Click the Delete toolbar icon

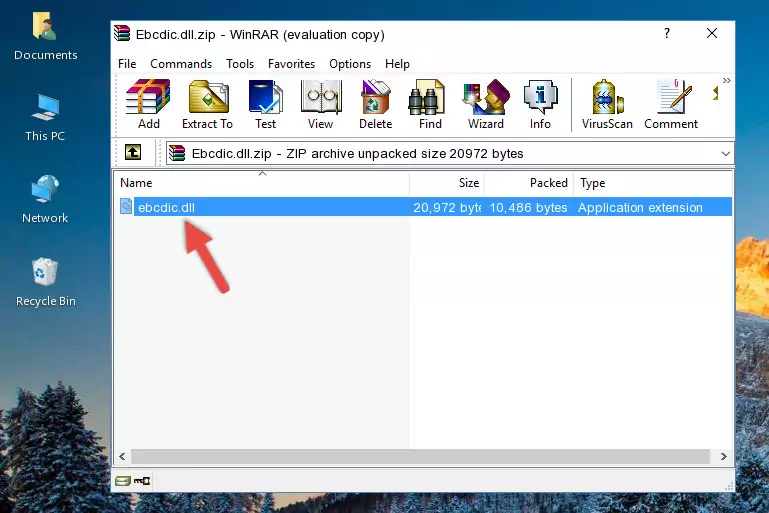(x=376, y=104)
